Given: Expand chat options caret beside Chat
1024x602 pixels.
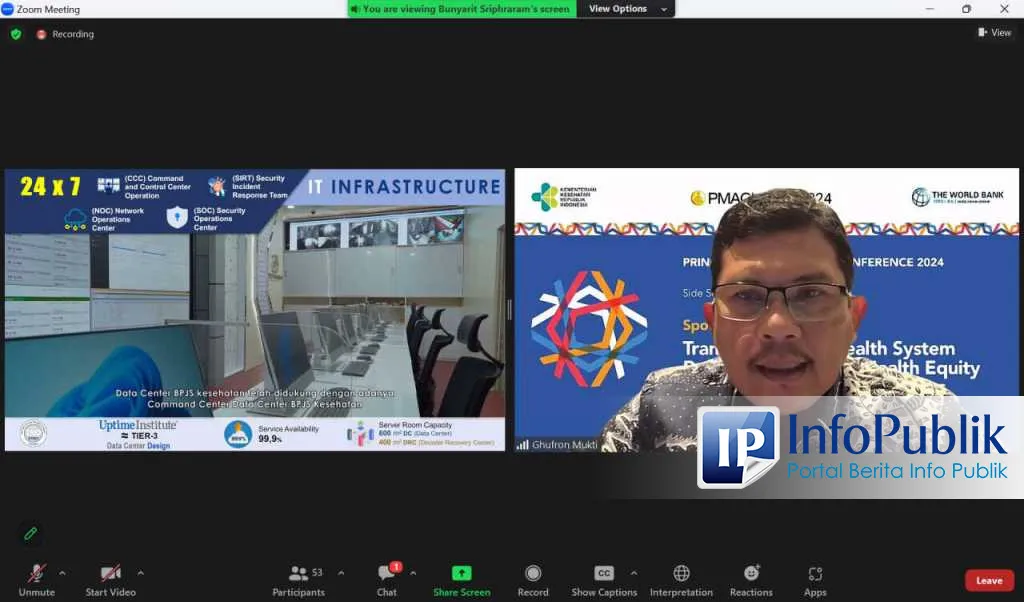Looking at the screenshot, I should (x=413, y=573).
